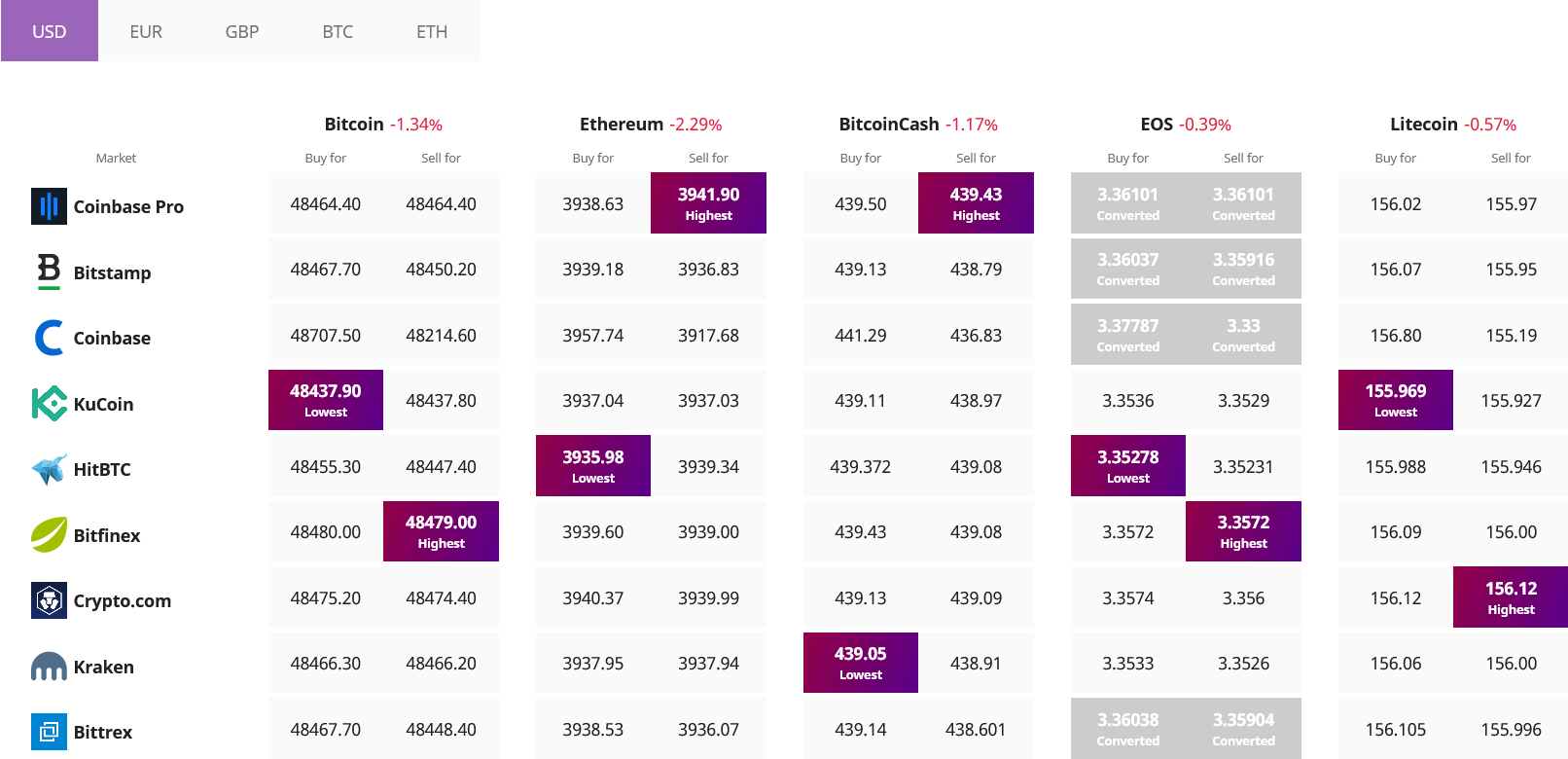Click Crypto.com Ethereum buy price 3940.37
Image resolution: width=1568 pixels, height=759 pixels.
click(x=593, y=597)
